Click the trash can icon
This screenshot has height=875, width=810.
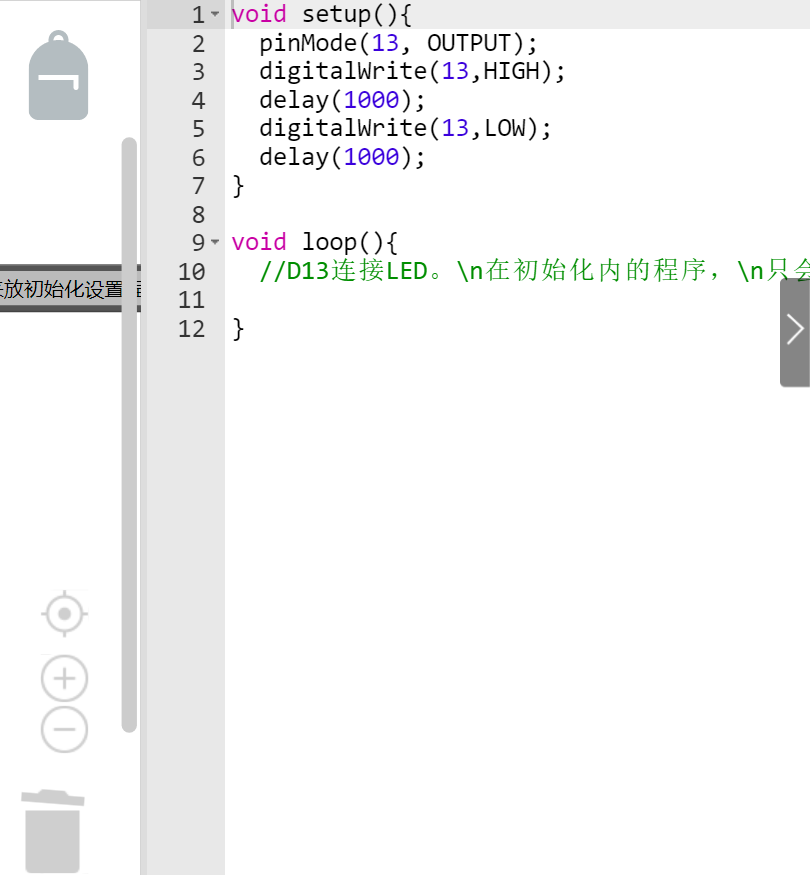click(53, 831)
